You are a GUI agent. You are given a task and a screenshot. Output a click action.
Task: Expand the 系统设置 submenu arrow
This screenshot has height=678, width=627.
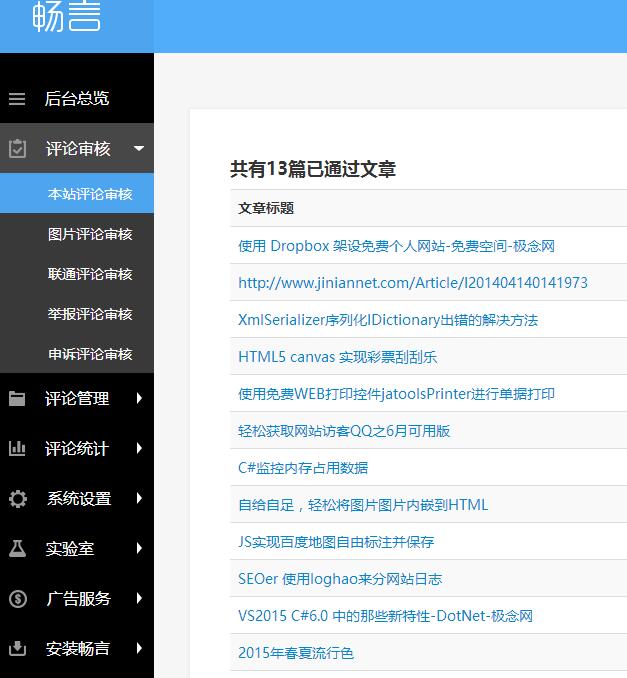tap(139, 498)
